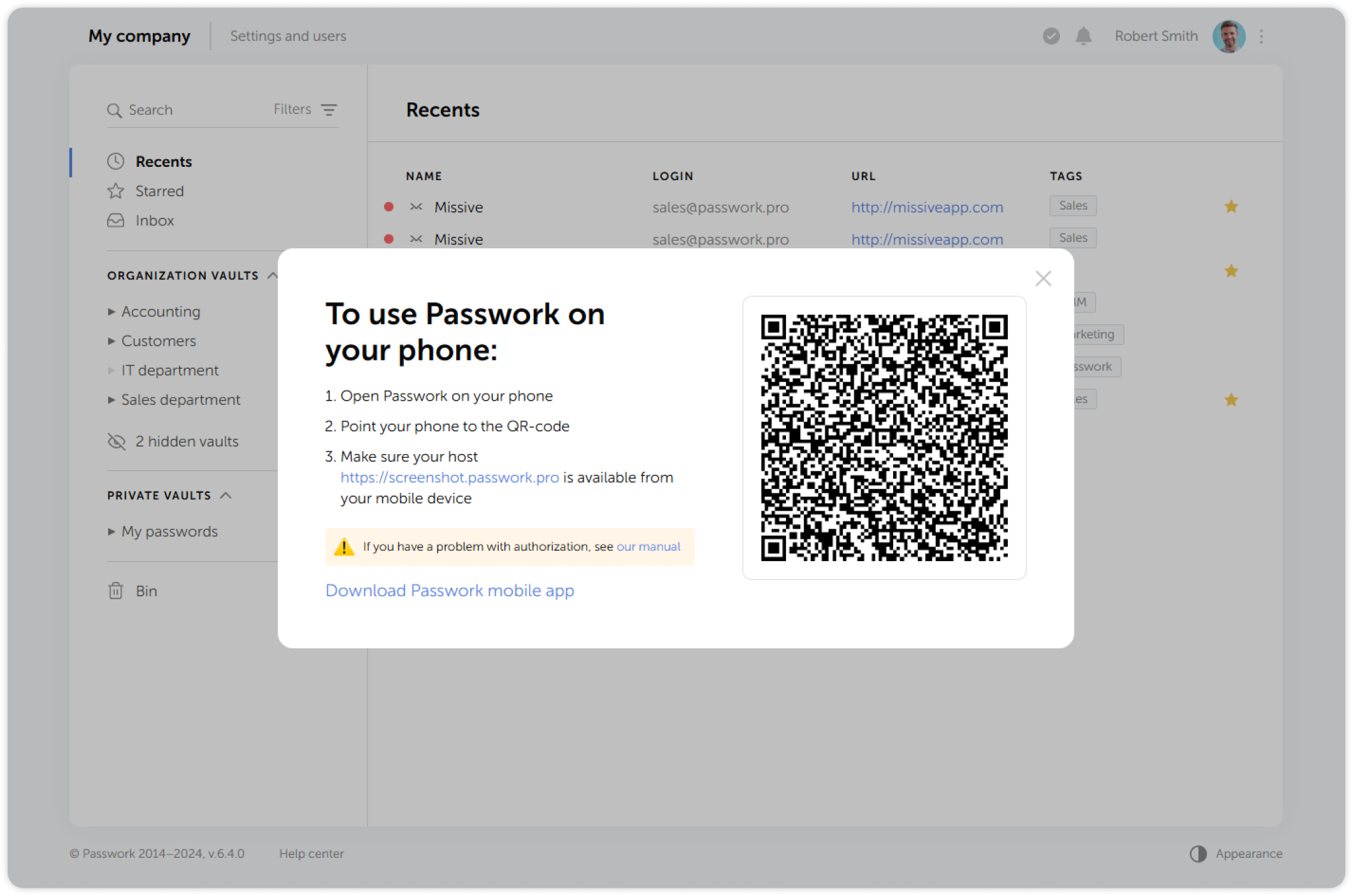
Task: Show the 2 hidden vaults
Action: point(187,441)
